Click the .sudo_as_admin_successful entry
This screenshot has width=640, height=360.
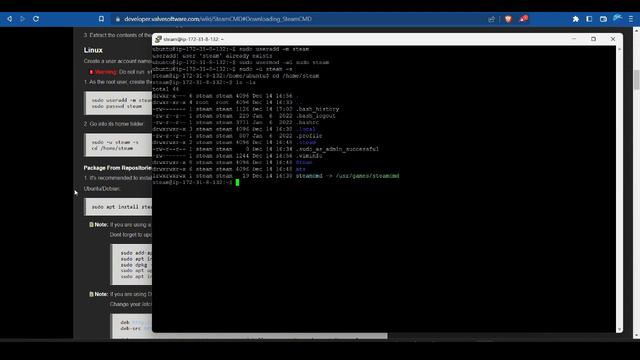click(337, 149)
